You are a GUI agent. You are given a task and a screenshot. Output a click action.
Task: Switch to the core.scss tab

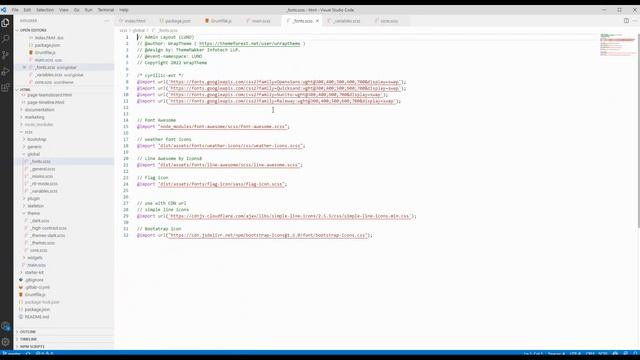click(389, 21)
